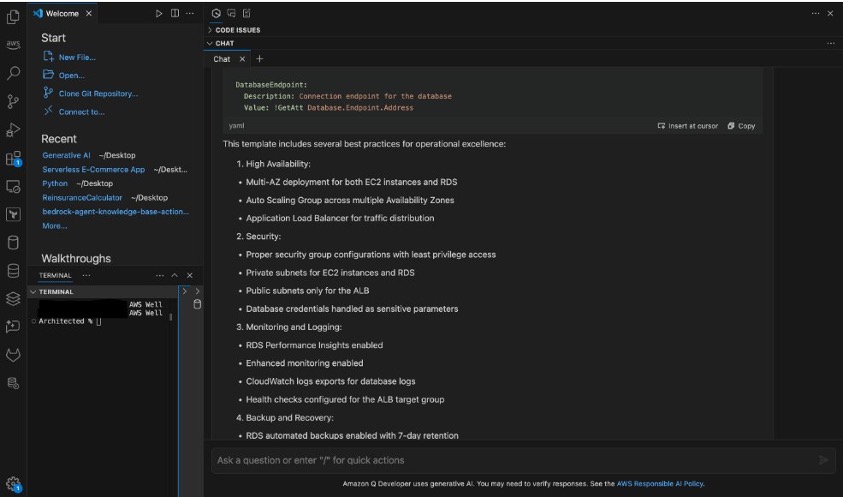Image resolution: width=844 pixels, height=498 pixels.
Task: Collapse the TERMINAL section chevron
Action: pos(33,291)
